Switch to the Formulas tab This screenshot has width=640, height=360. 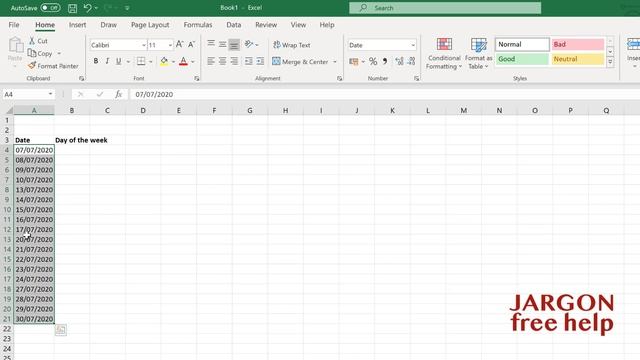click(198, 25)
